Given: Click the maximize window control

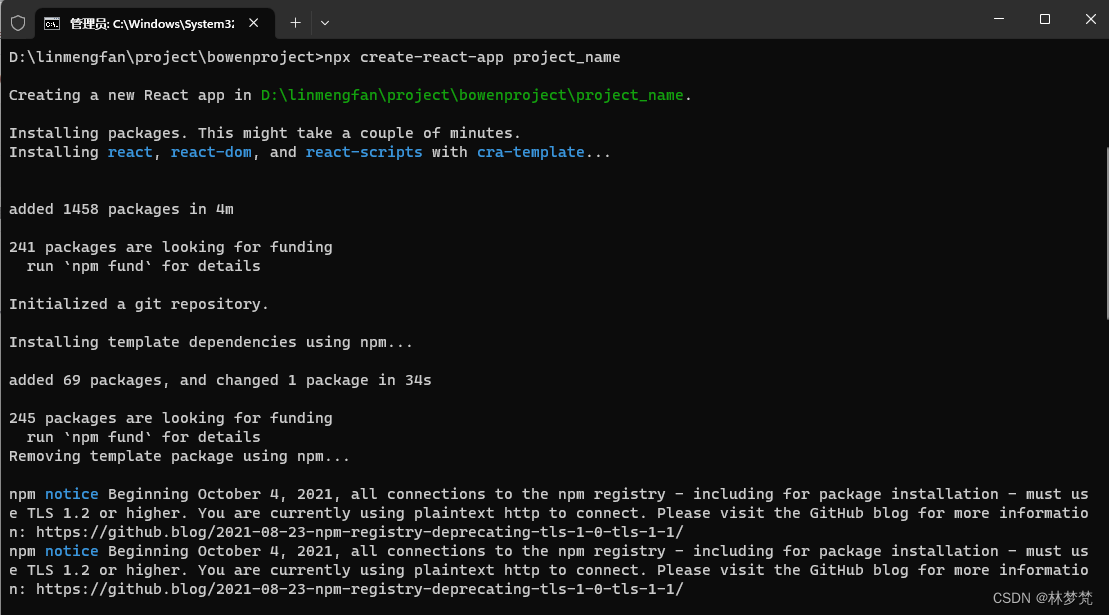Looking at the screenshot, I should (x=1044, y=19).
